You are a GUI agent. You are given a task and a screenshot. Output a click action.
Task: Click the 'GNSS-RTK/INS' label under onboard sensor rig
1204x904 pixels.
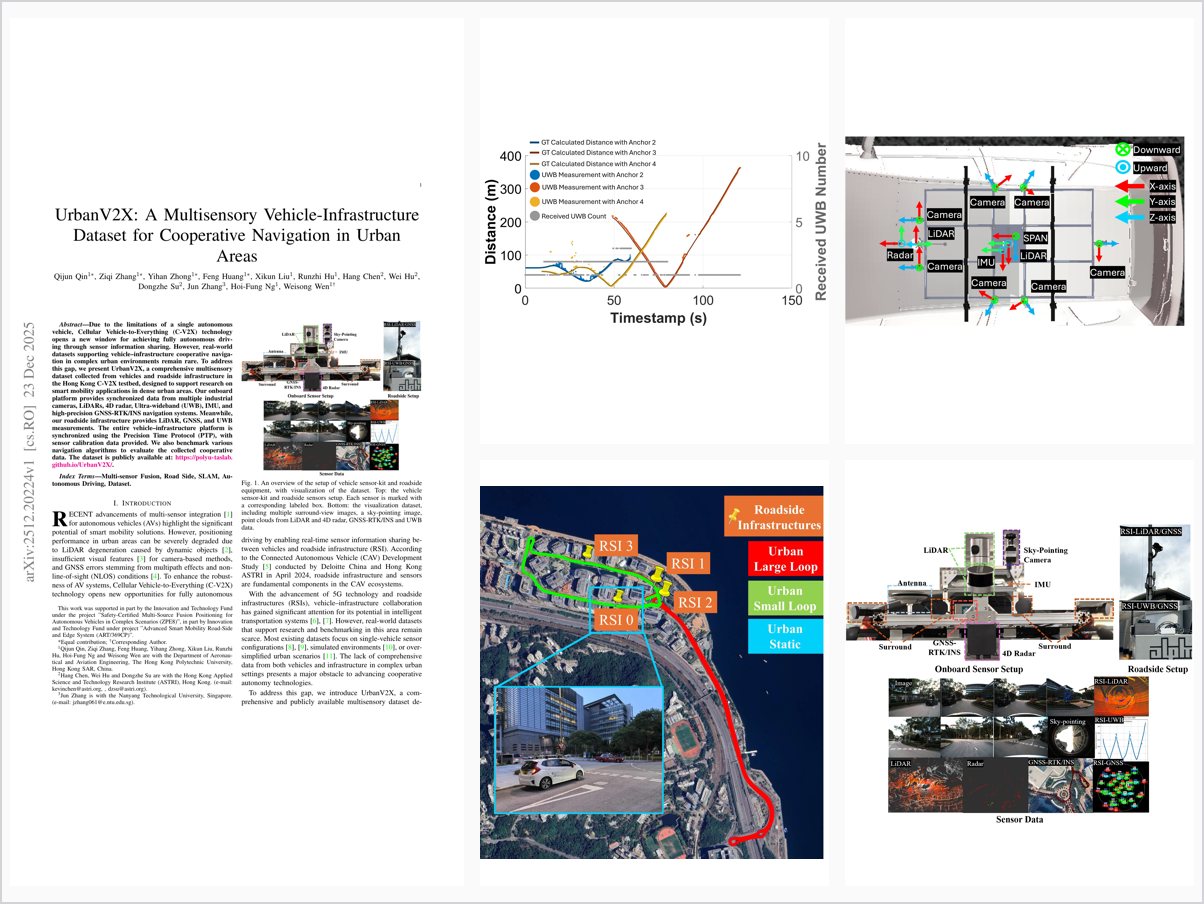point(944,647)
